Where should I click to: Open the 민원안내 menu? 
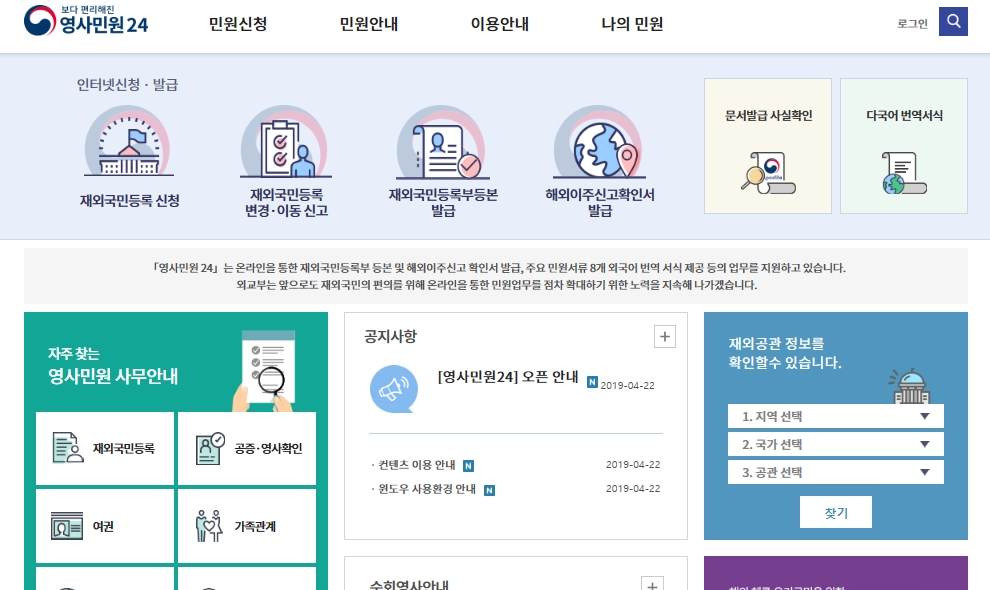tap(369, 24)
